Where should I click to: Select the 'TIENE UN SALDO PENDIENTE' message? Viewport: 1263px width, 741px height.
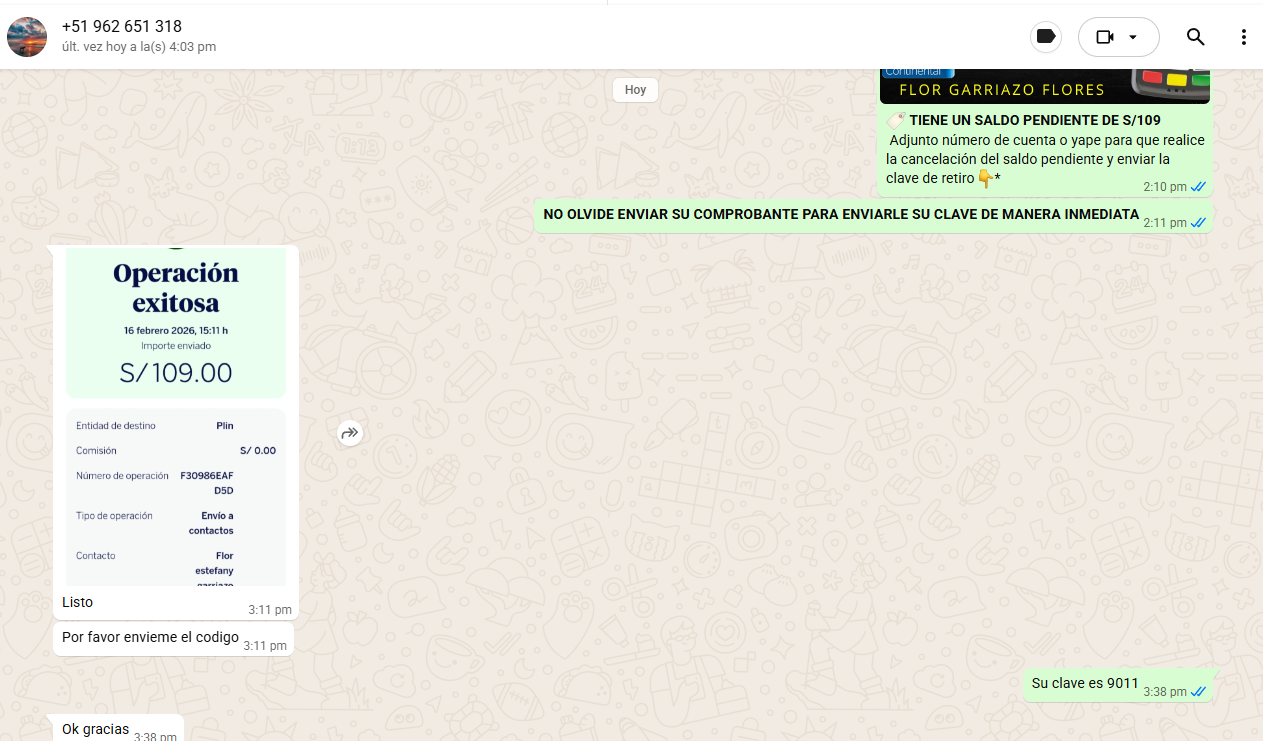tap(1035, 121)
